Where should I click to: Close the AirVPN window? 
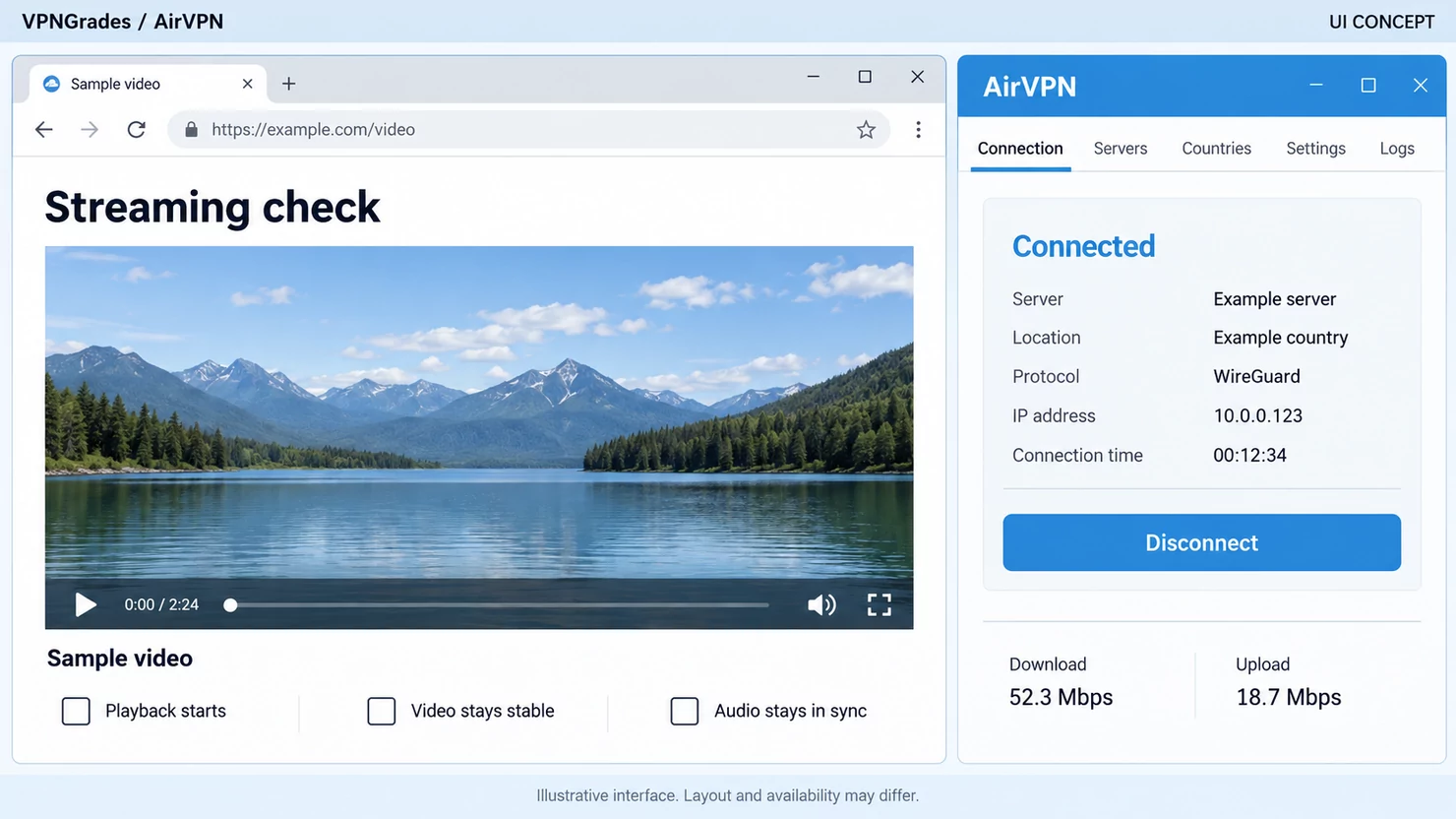coord(1421,86)
